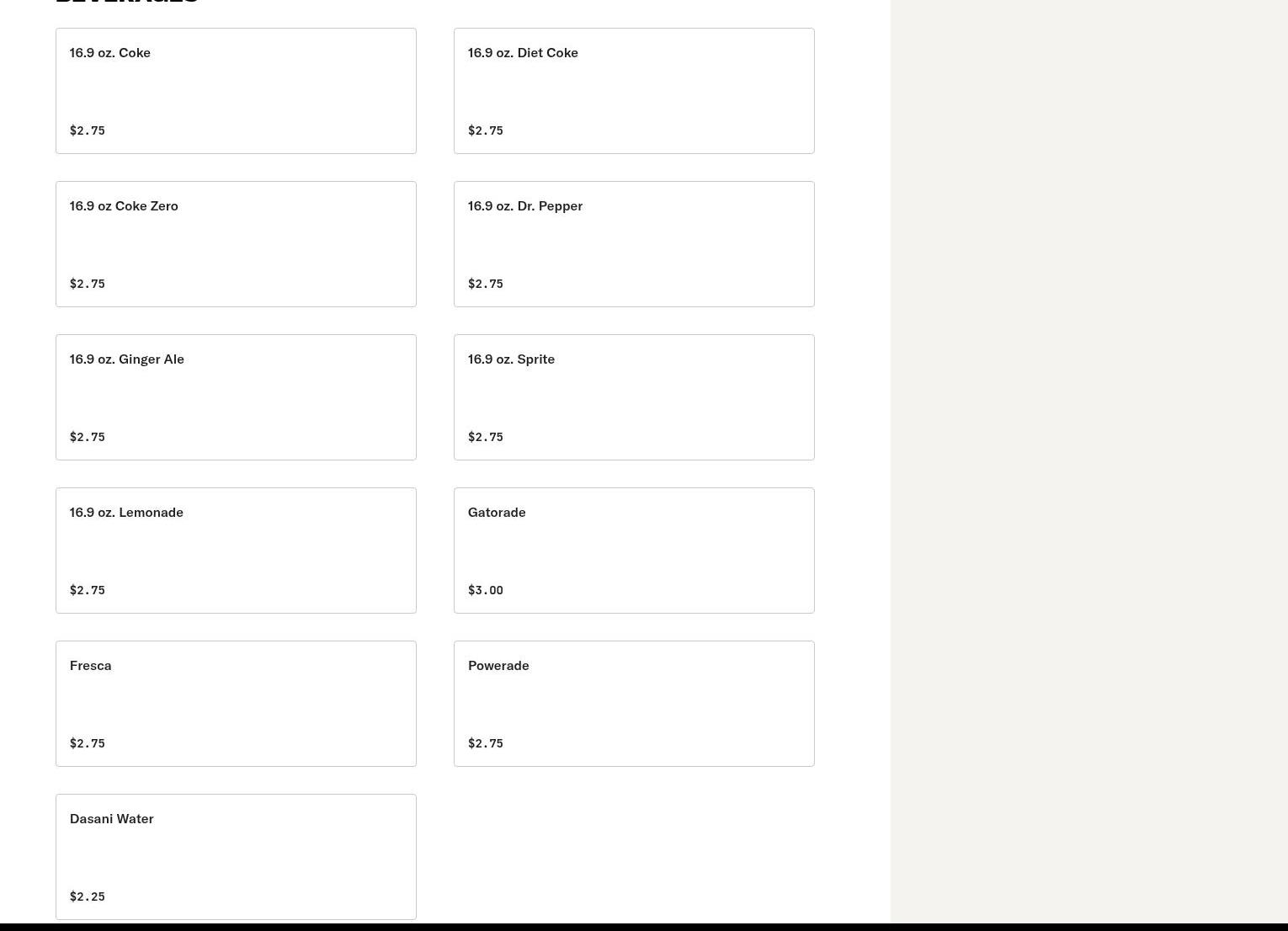Select the 16.9 oz. Coke item

(x=236, y=91)
